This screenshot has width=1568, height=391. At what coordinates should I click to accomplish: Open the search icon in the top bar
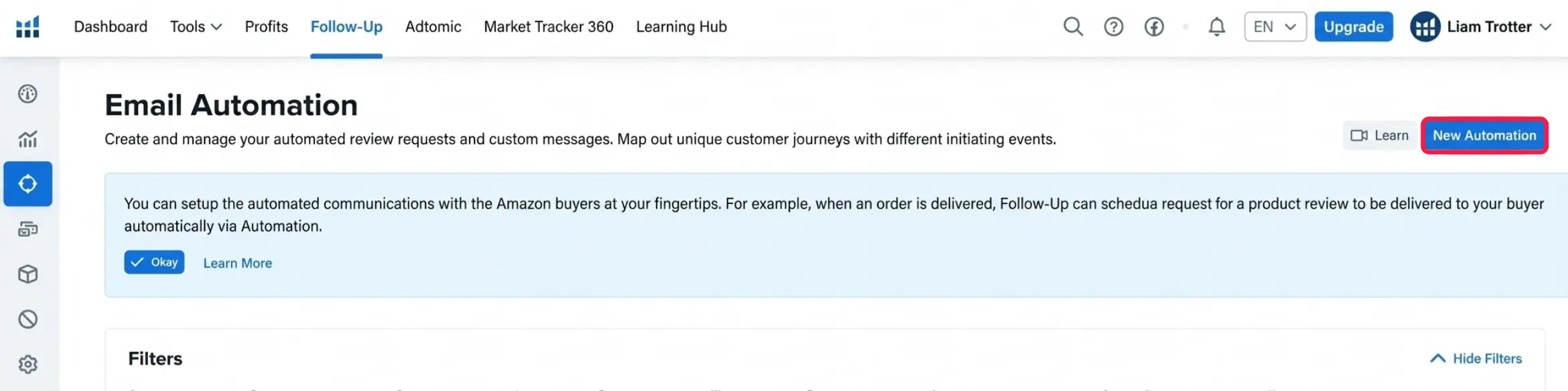pyautogui.click(x=1073, y=27)
